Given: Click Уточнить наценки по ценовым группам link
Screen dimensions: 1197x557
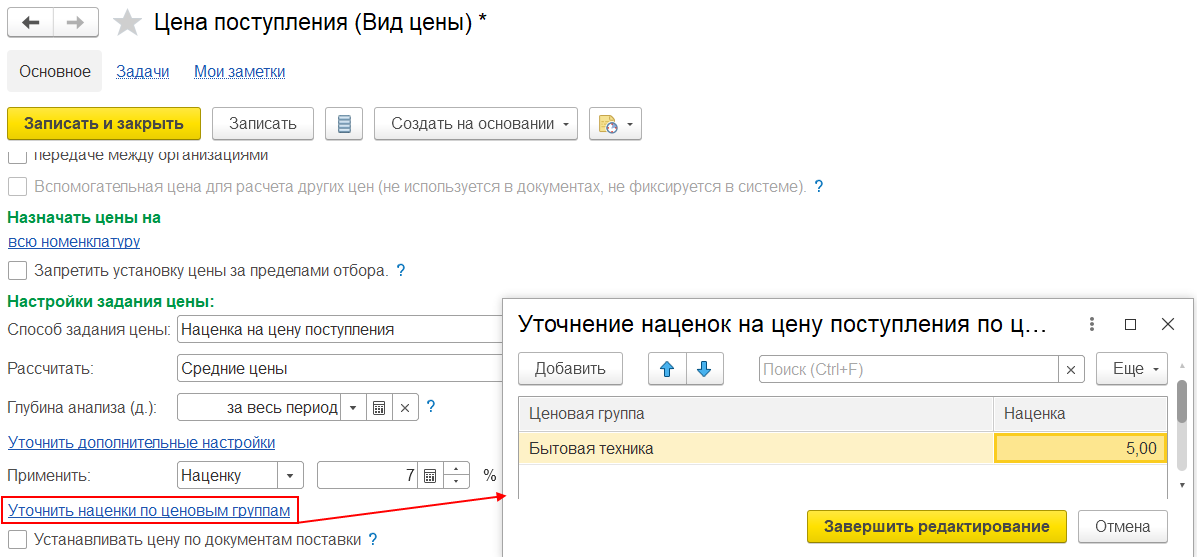Looking at the screenshot, I should coord(149,511).
